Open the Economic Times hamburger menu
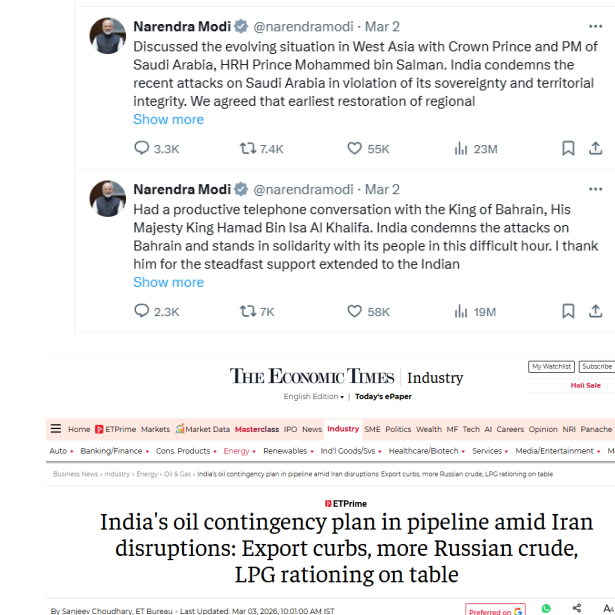The height and width of the screenshot is (615, 615). [x=56, y=429]
